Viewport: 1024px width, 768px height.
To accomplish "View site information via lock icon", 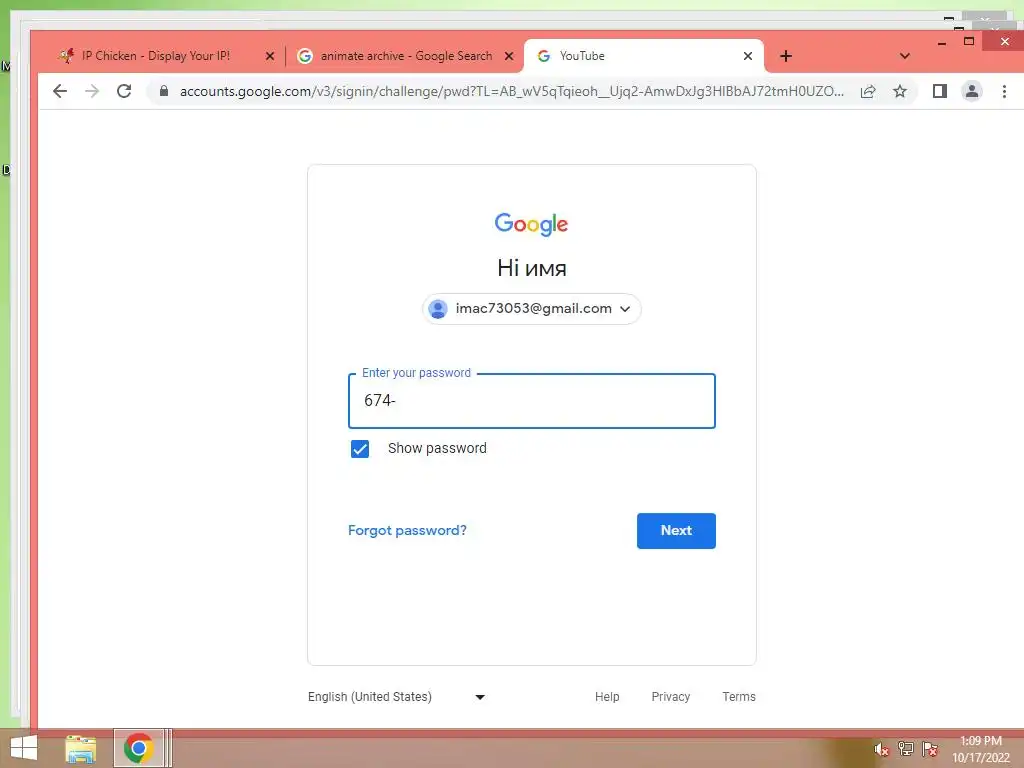I will click(x=164, y=91).
